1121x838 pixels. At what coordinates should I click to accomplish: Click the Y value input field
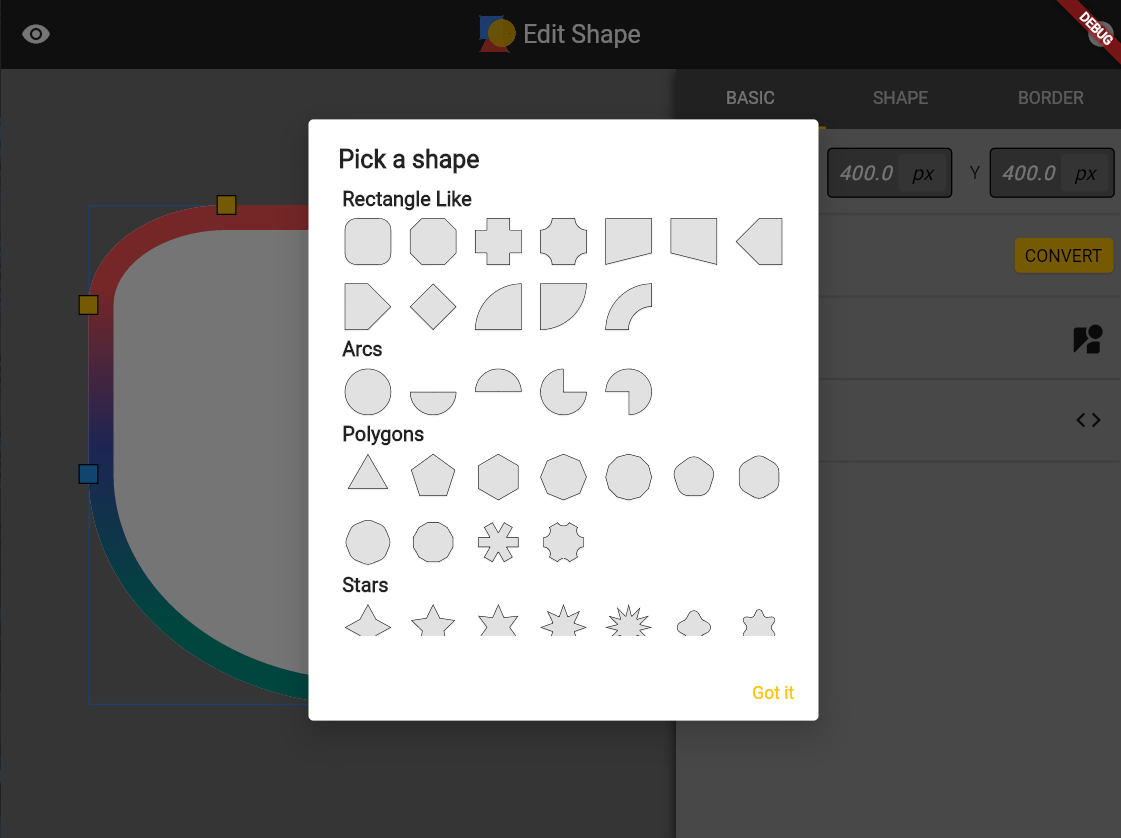[1029, 173]
